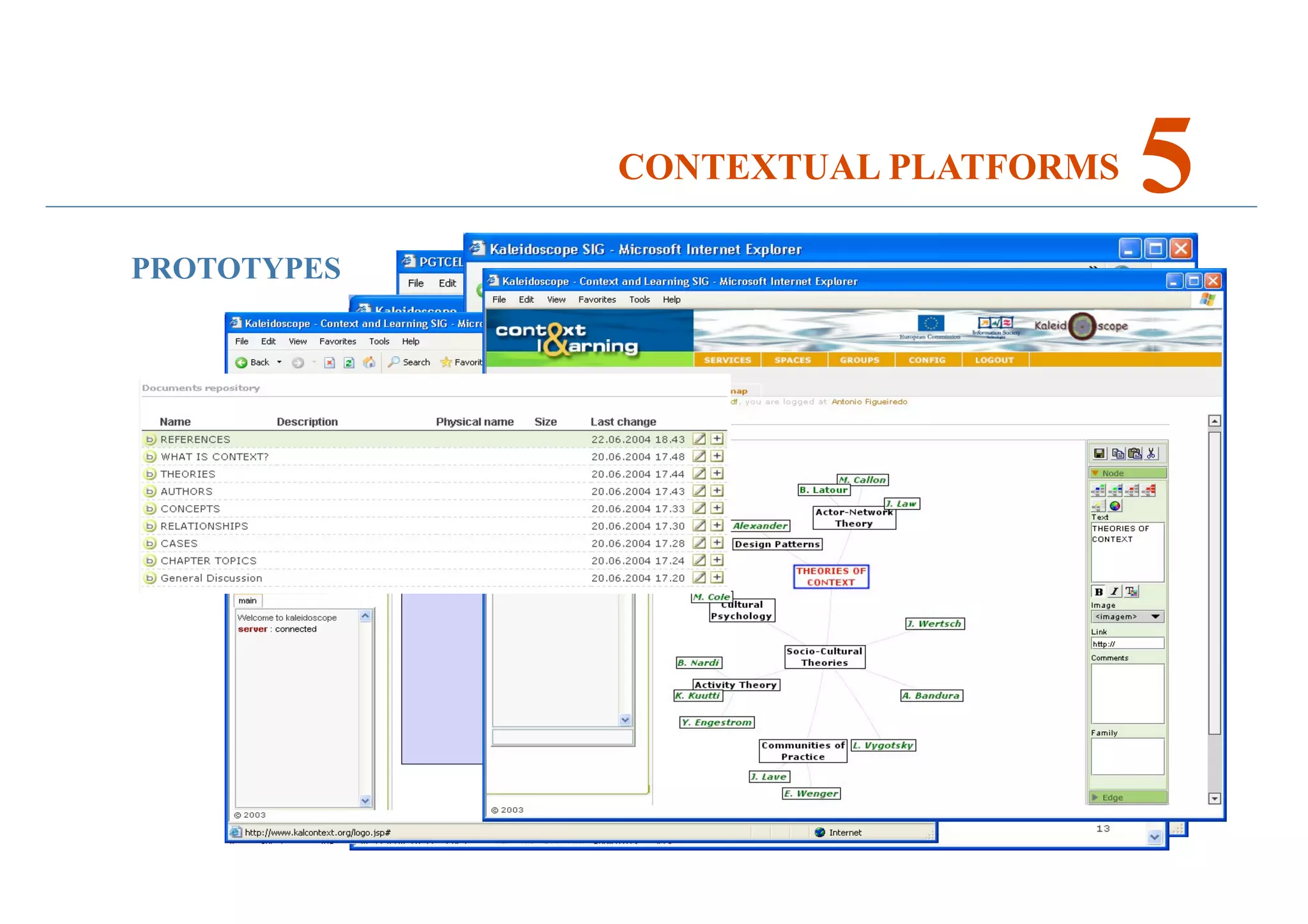
Task: Click the cut scissors icon
Action: pyautogui.click(x=1152, y=453)
